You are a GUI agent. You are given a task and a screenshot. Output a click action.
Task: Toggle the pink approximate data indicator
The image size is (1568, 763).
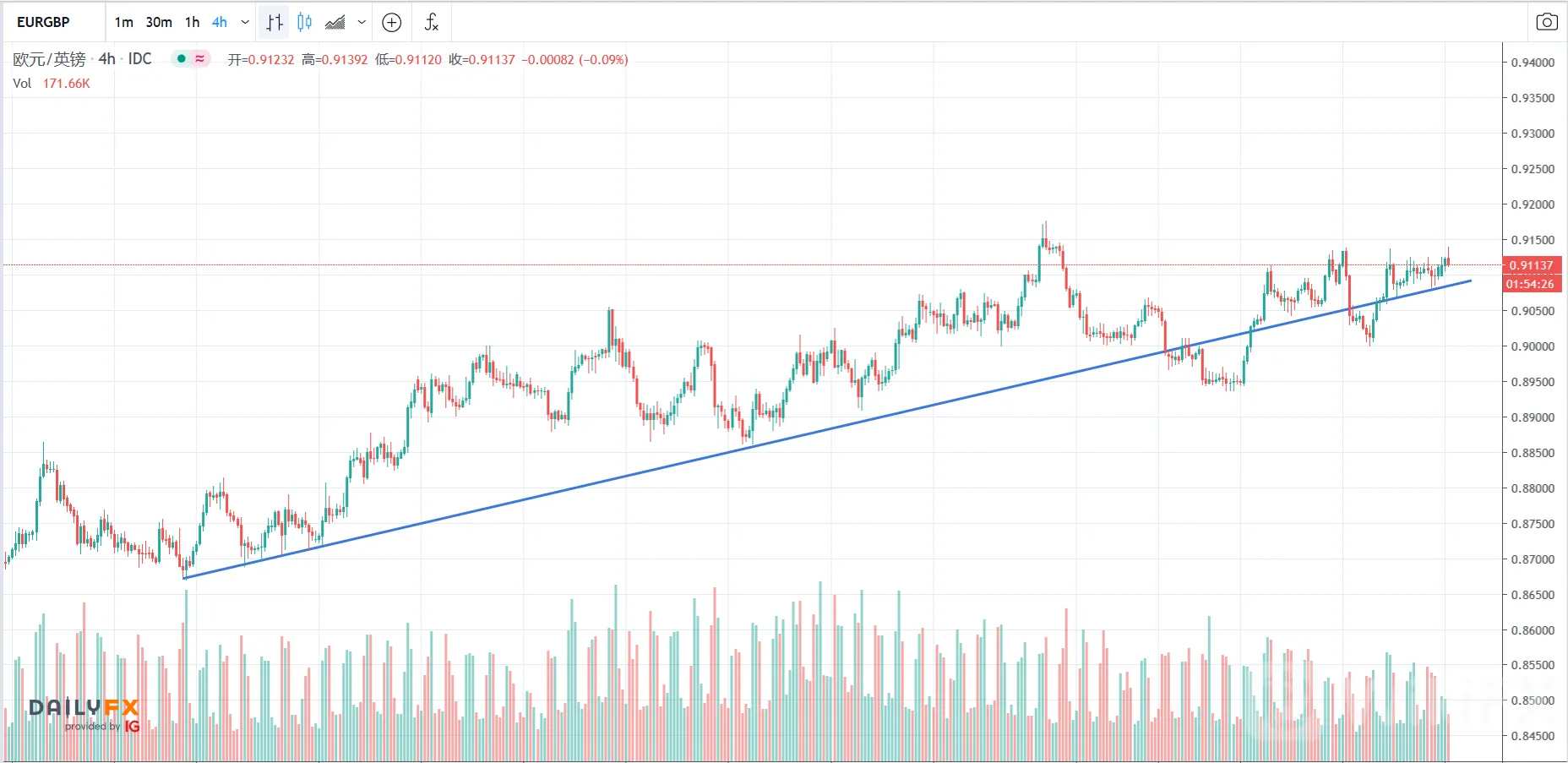click(200, 59)
